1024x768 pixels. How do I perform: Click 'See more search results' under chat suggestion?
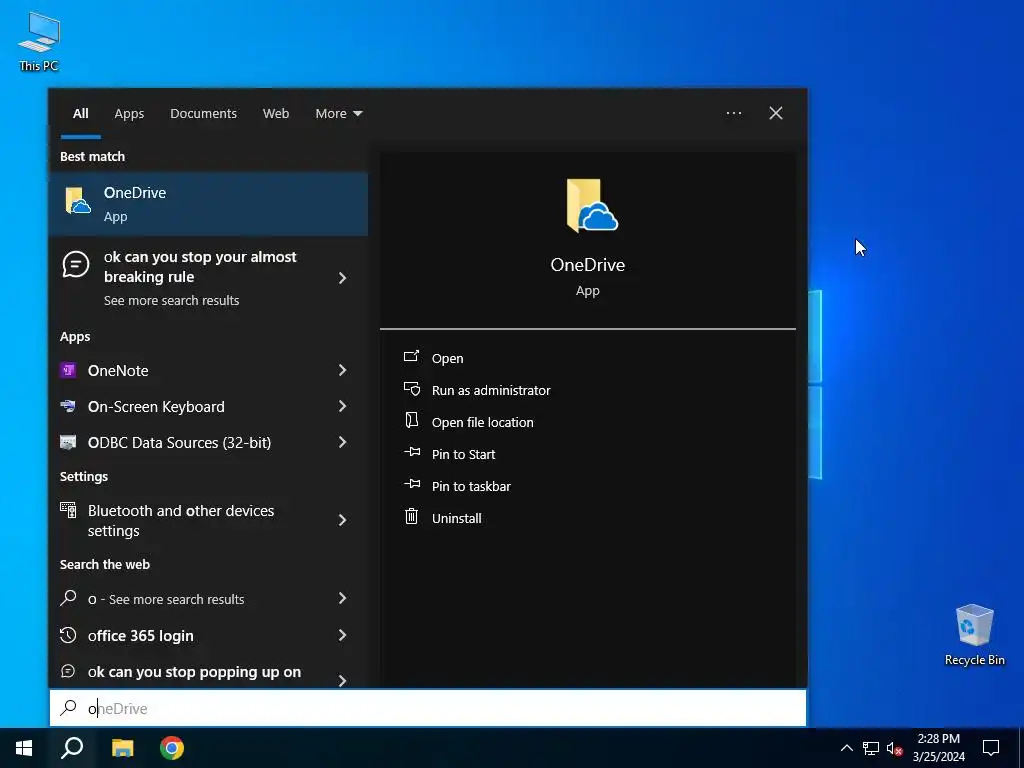[x=171, y=300]
